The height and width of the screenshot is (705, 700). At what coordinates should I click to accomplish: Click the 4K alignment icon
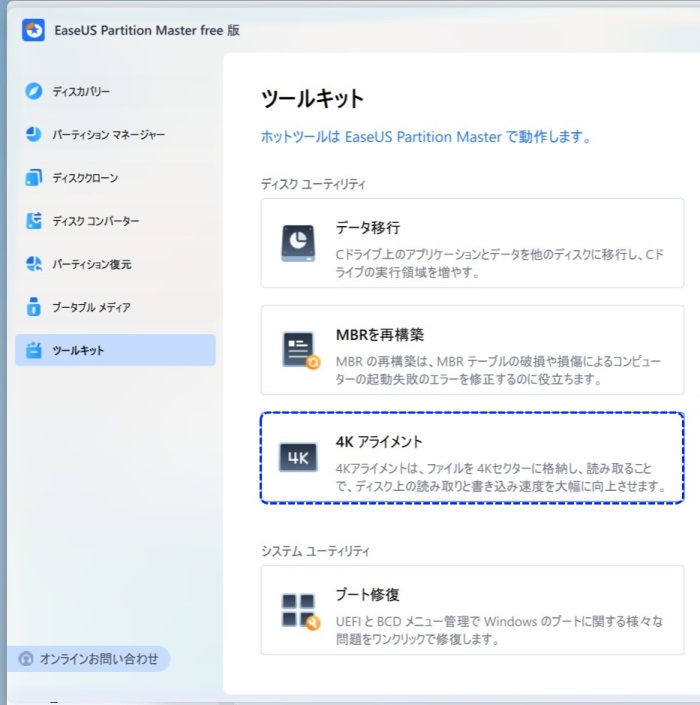298,457
